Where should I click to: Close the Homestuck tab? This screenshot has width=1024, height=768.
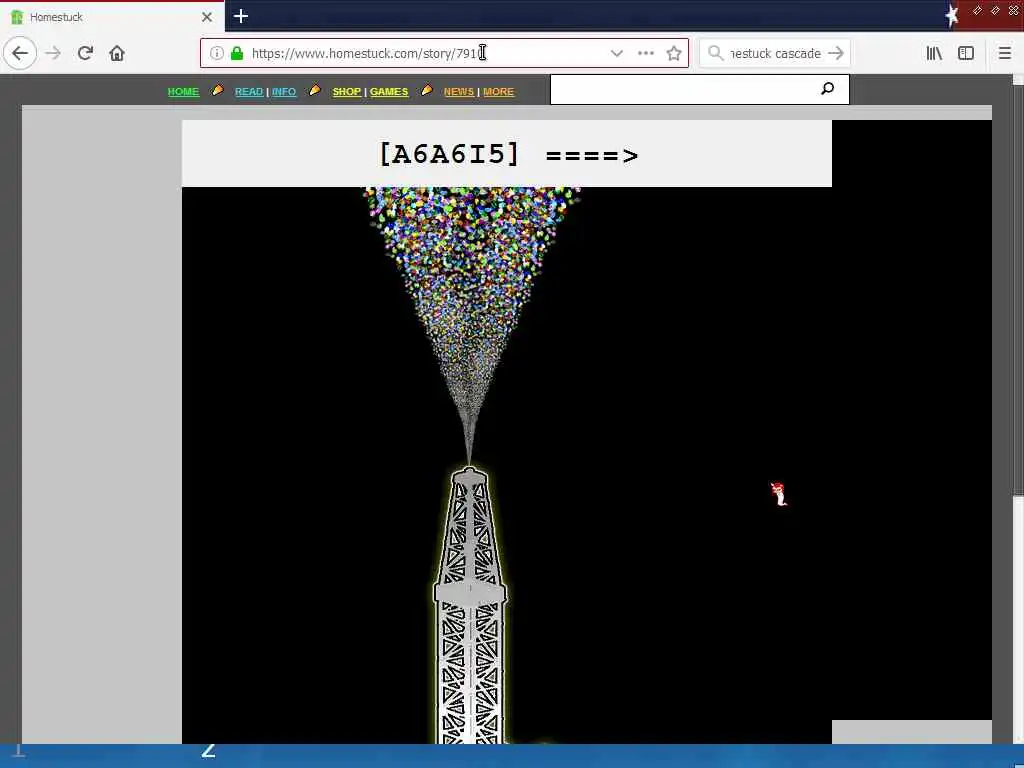[207, 17]
